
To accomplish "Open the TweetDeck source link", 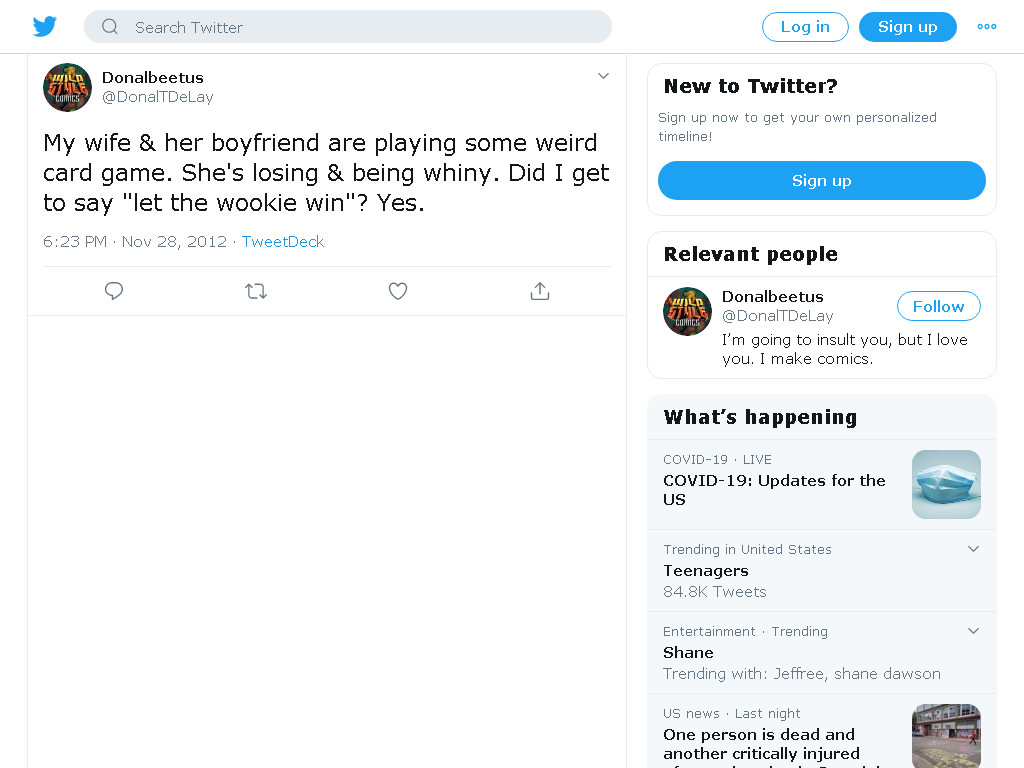I will 283,242.
